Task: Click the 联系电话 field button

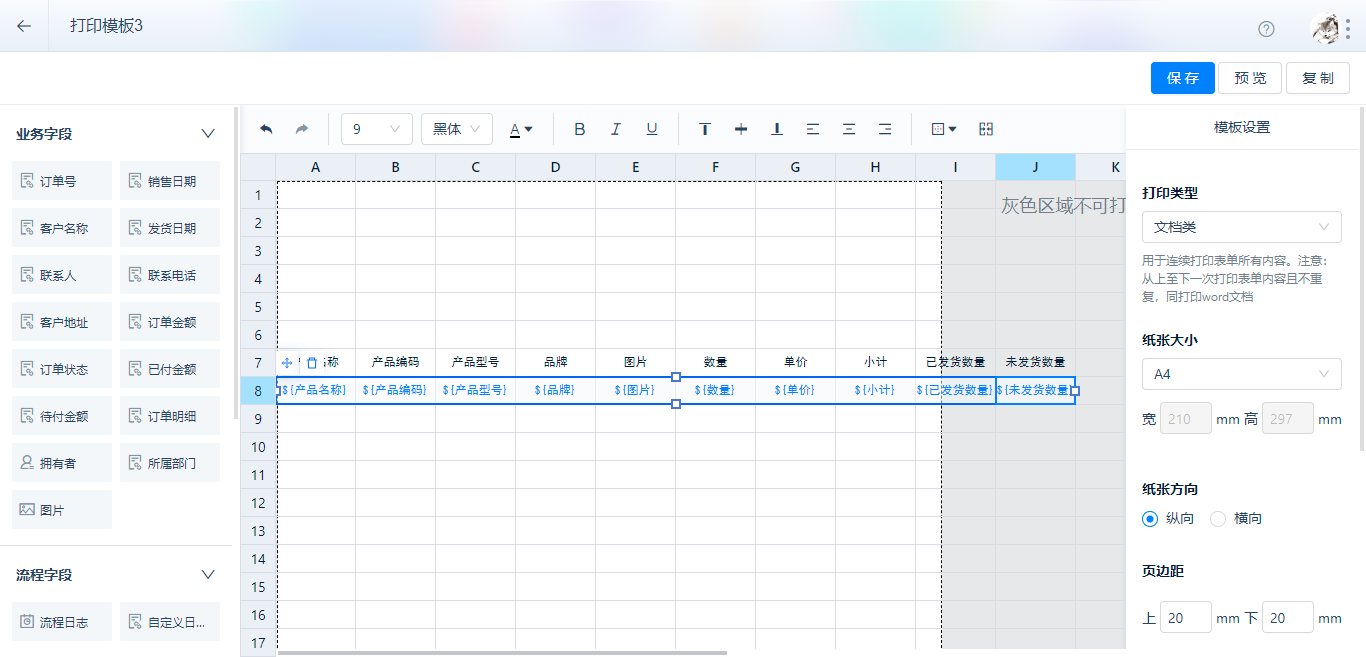Action: tap(170, 275)
